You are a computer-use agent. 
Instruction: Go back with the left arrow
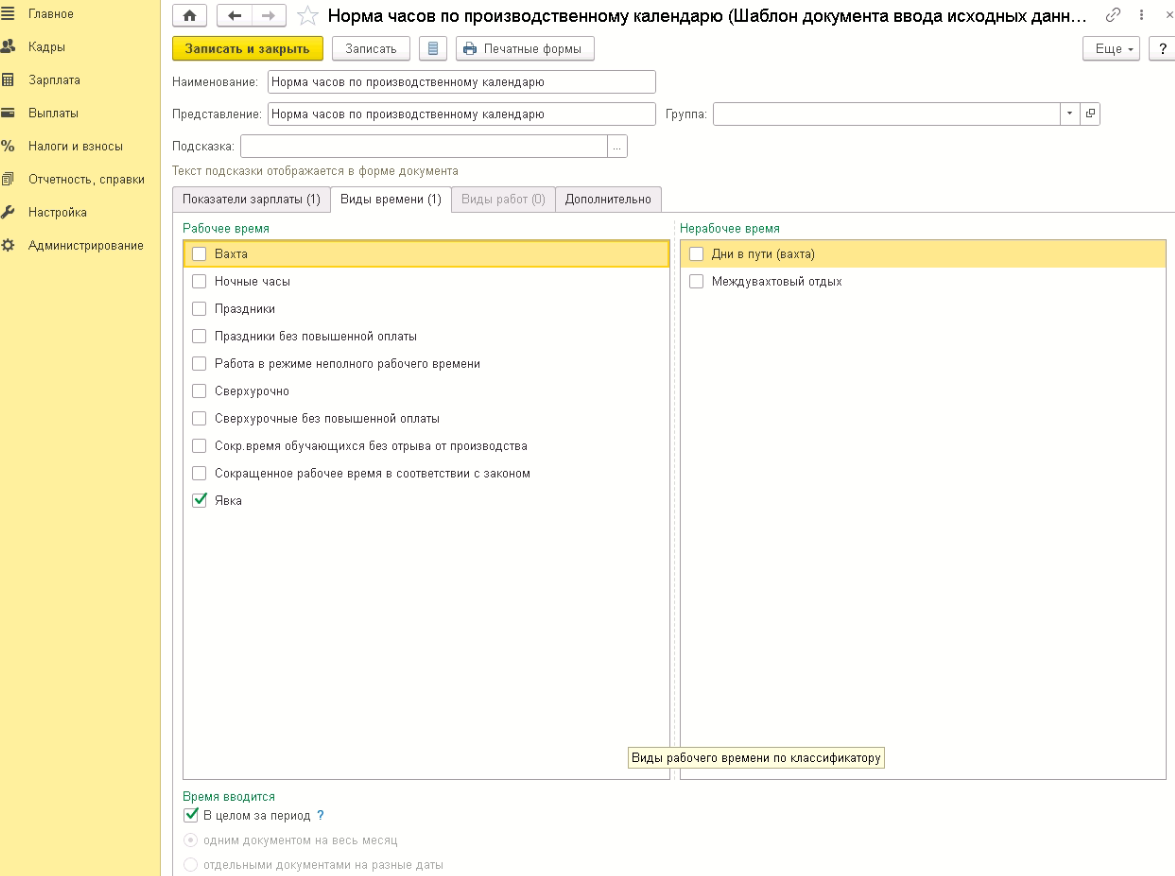(234, 16)
